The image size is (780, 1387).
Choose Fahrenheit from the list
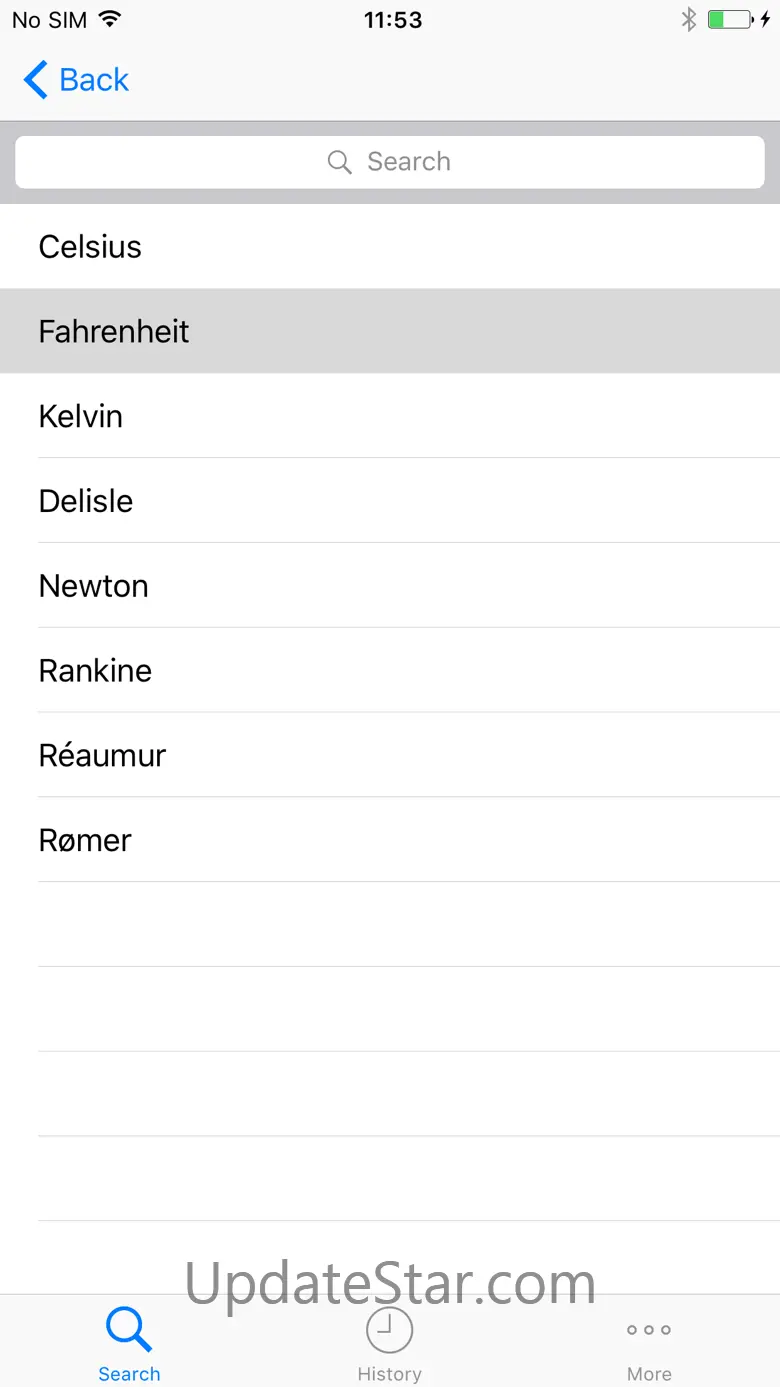click(x=114, y=332)
